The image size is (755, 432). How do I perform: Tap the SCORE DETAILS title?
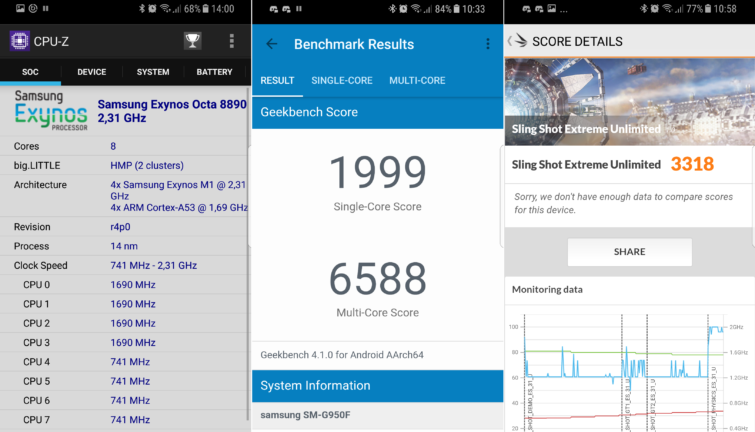coord(577,41)
